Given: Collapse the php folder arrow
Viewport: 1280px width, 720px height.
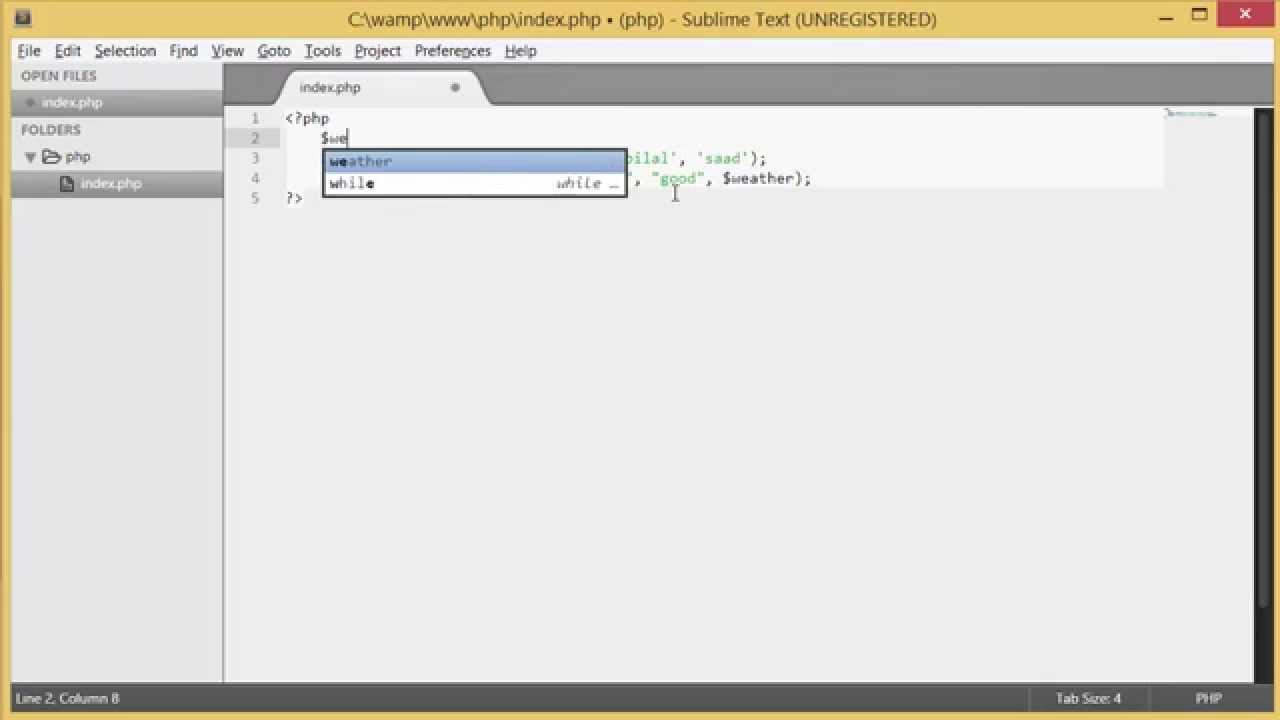Looking at the screenshot, I should point(30,157).
